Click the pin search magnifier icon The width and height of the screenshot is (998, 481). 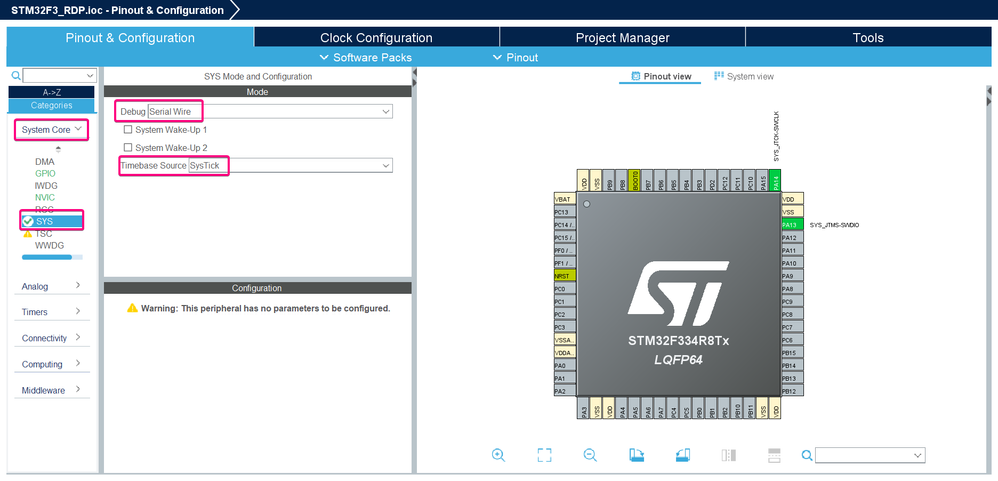click(x=807, y=455)
